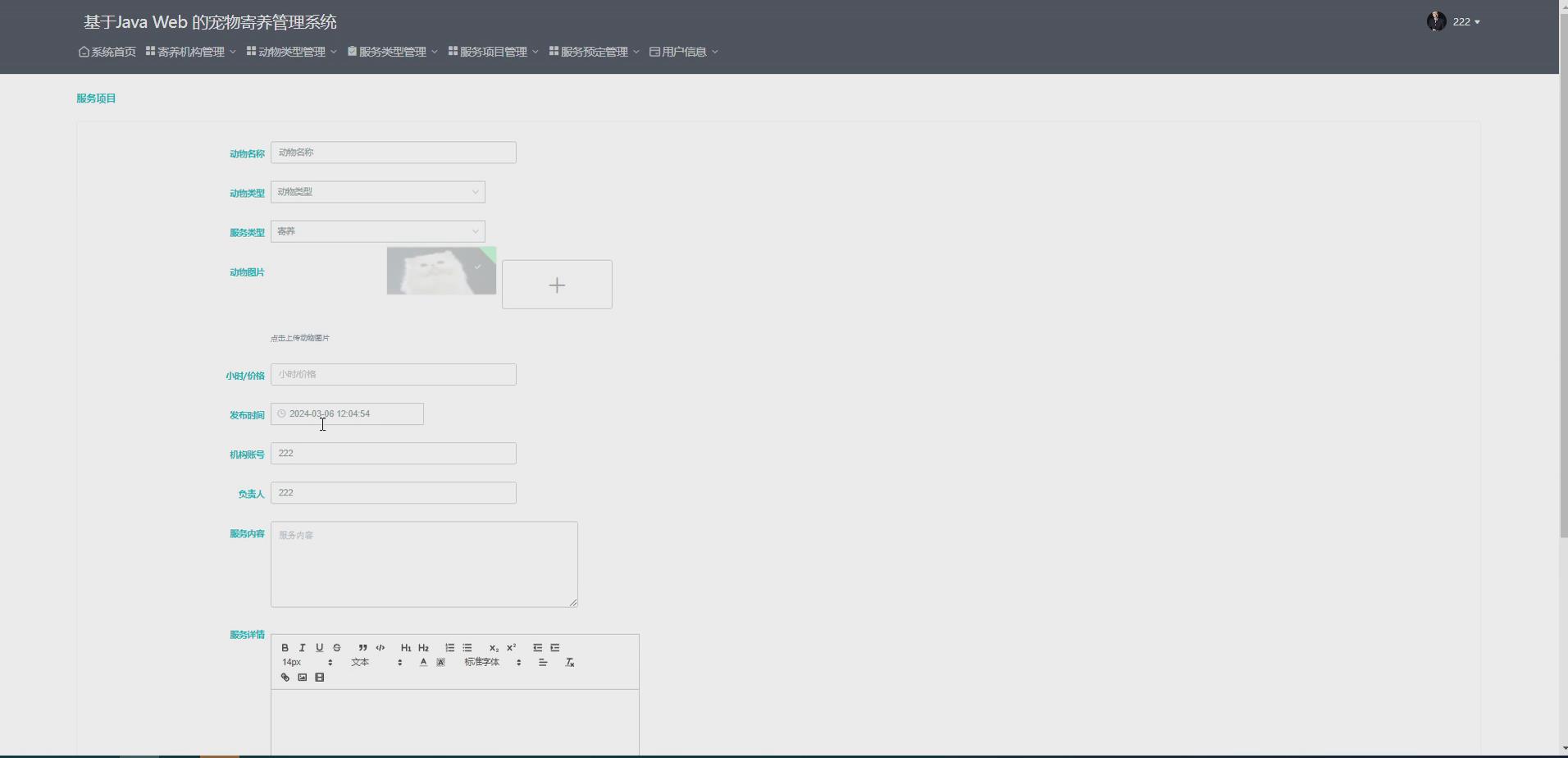Screen dimensions: 1568x758
Task: Decrease indent in the editor
Action: (537, 647)
